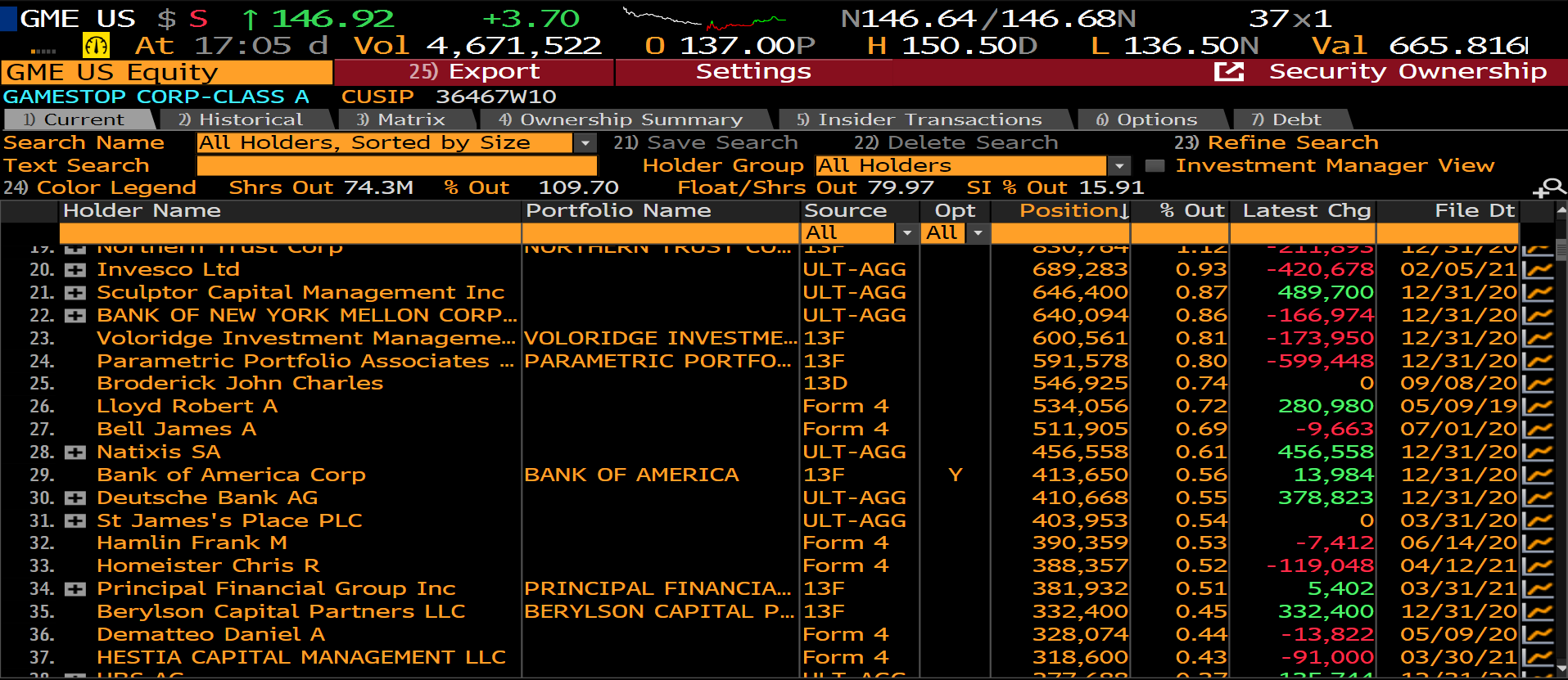The width and height of the screenshot is (1568, 680).
Task: Open chart icon for Dematteo Daniel A row
Action: (1537, 634)
